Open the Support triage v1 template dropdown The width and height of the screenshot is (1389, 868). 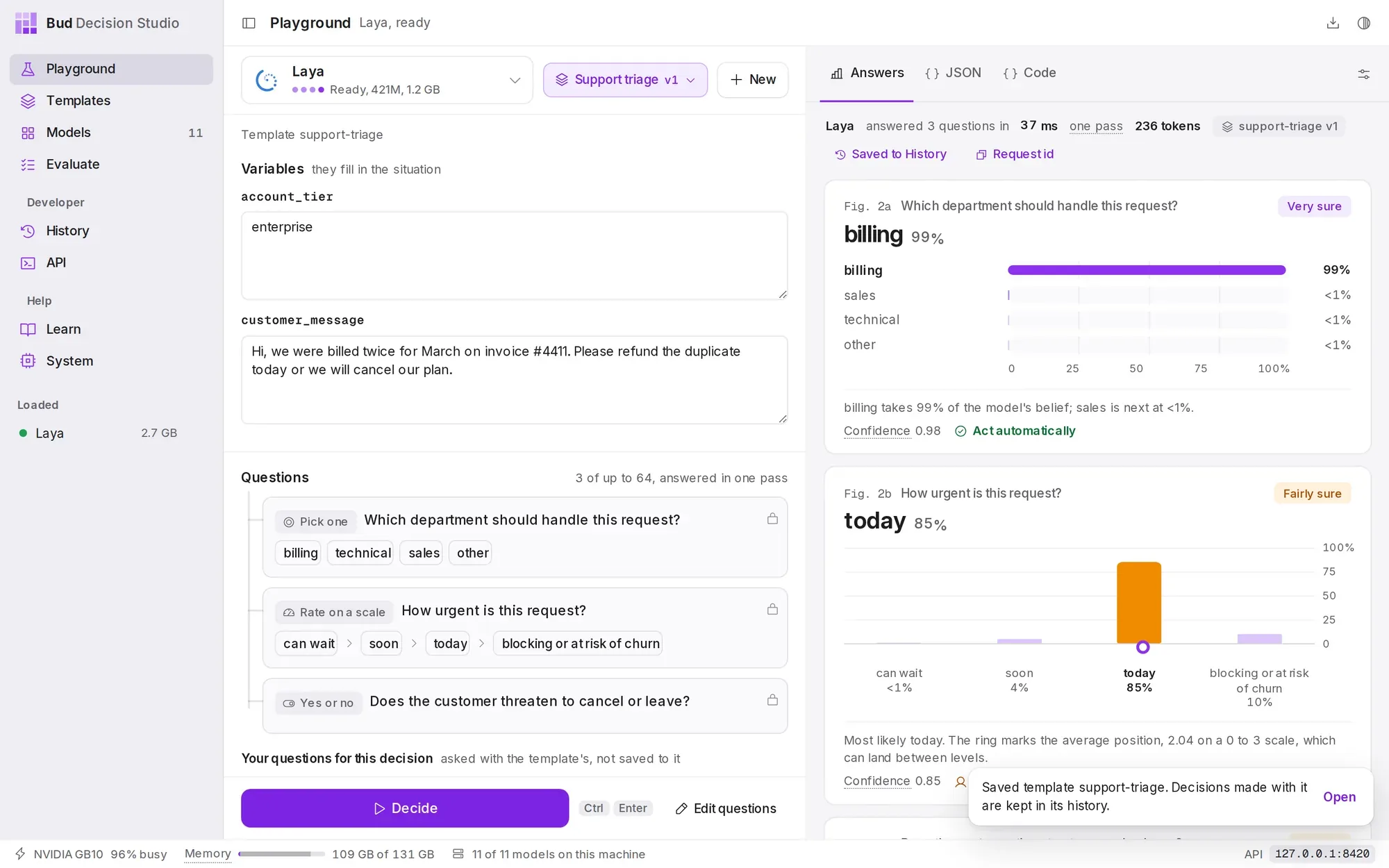(x=625, y=80)
